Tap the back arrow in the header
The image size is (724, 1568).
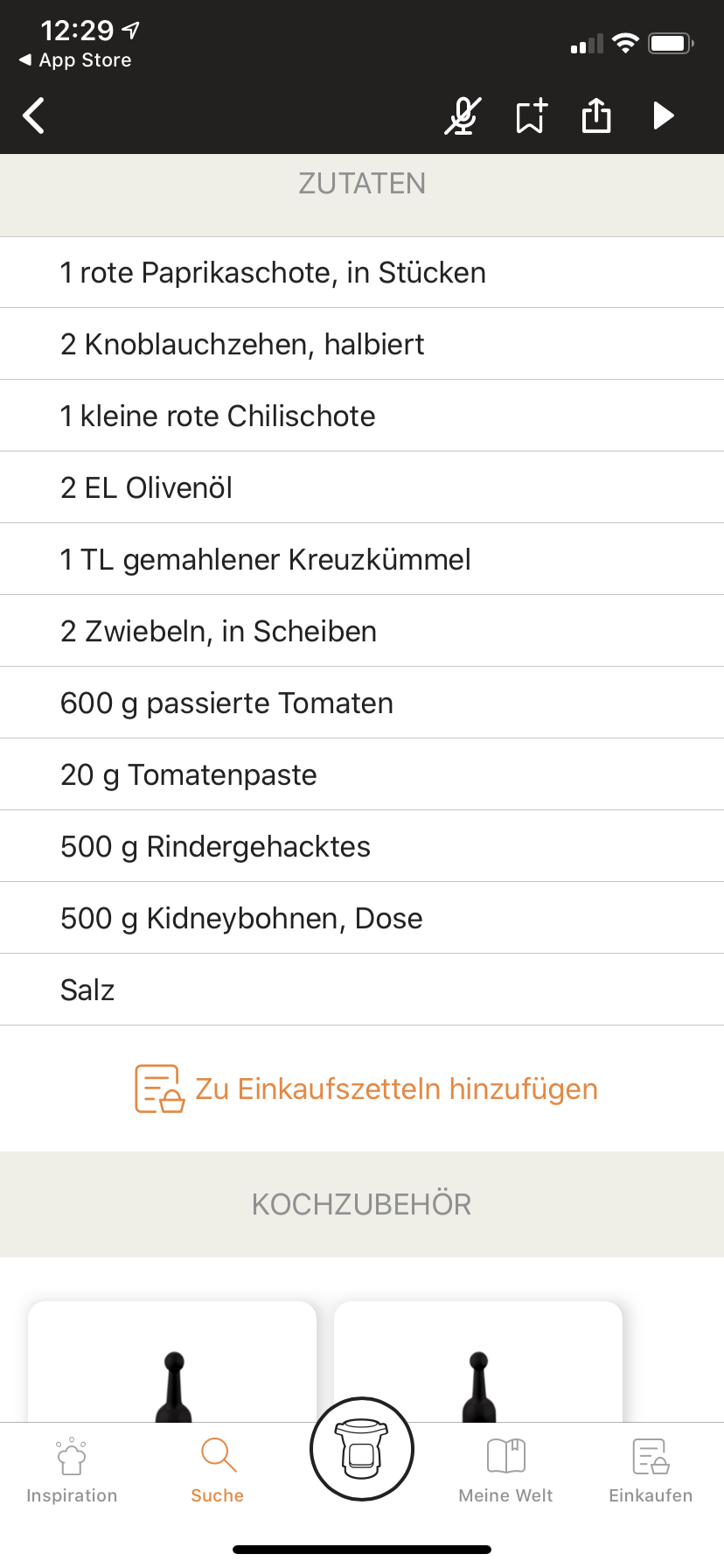[34, 115]
